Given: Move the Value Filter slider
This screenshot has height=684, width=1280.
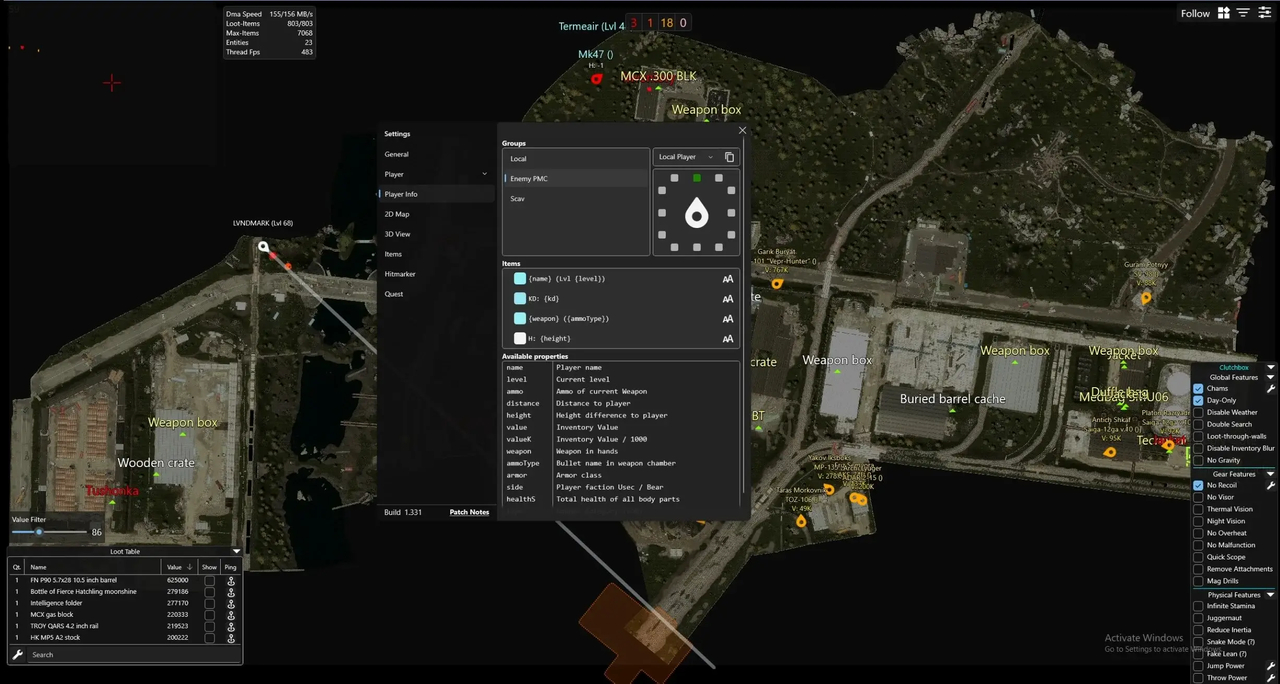Looking at the screenshot, I should pos(39,531).
